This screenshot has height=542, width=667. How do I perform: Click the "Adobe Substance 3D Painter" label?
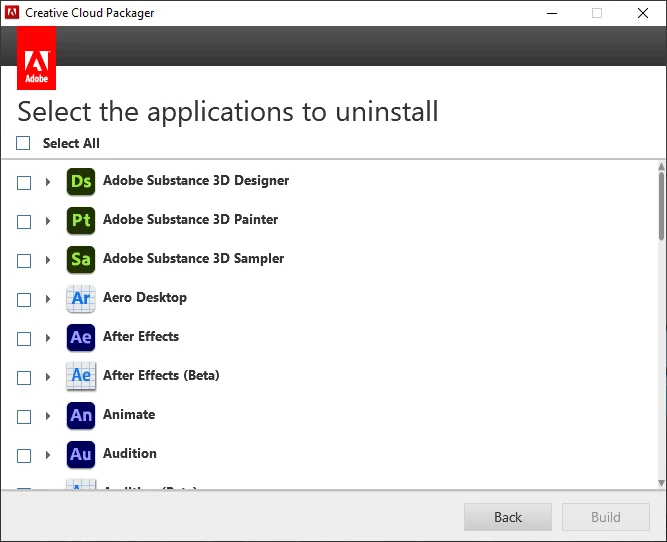point(191,220)
